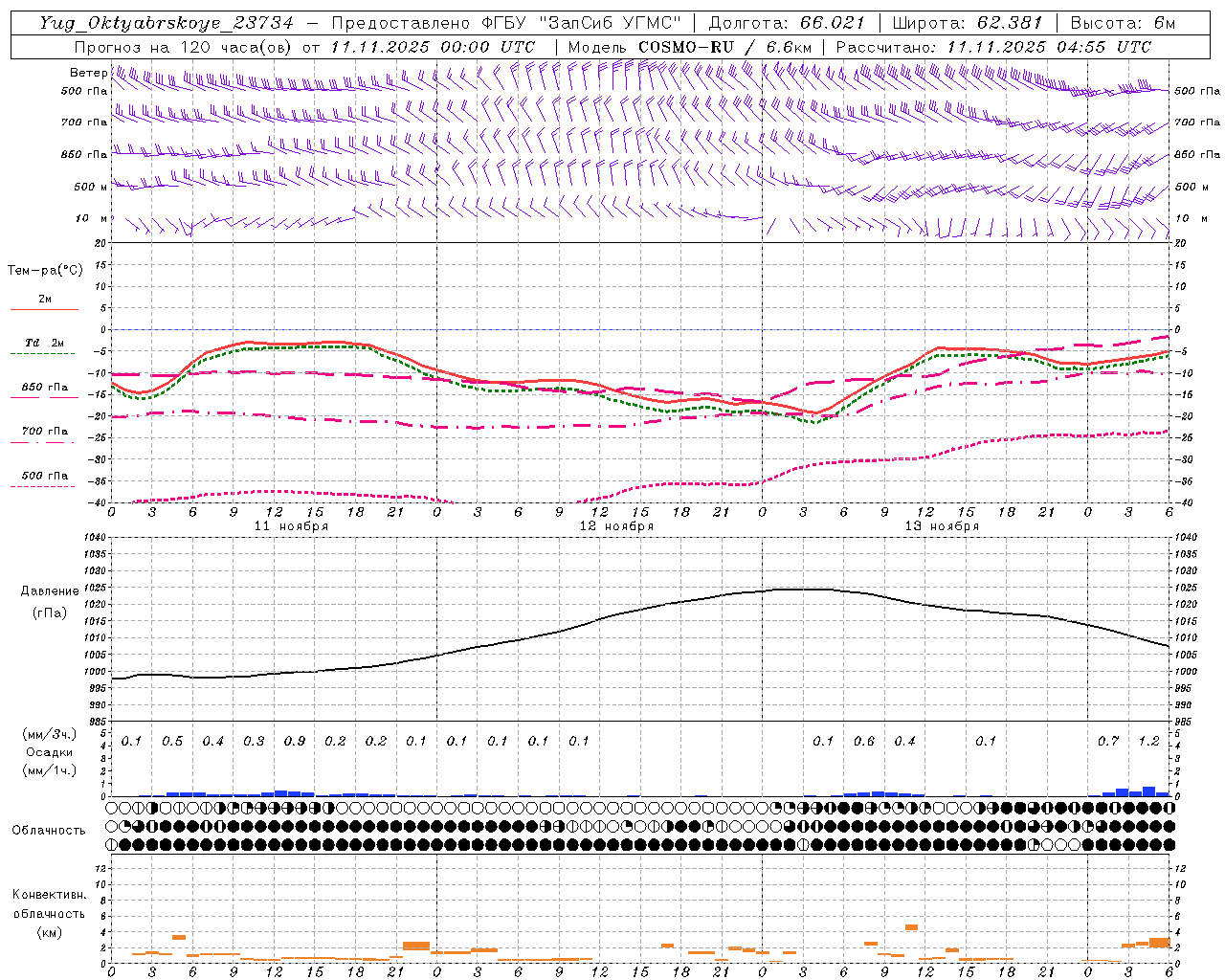Screen dimensions: 1225x980
Task: Click the Широта: 62.381 value
Action: coord(967,23)
